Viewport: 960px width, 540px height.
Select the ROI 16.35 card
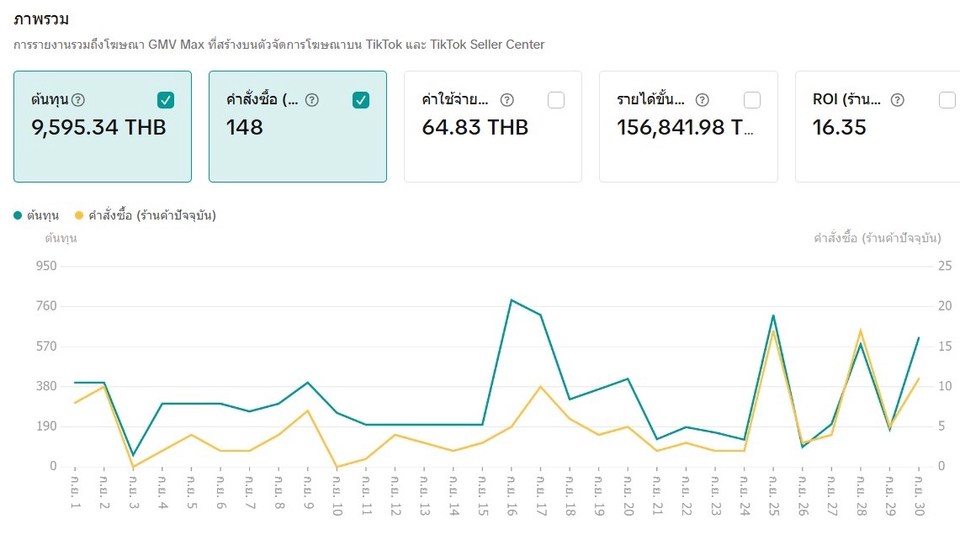coord(878,127)
